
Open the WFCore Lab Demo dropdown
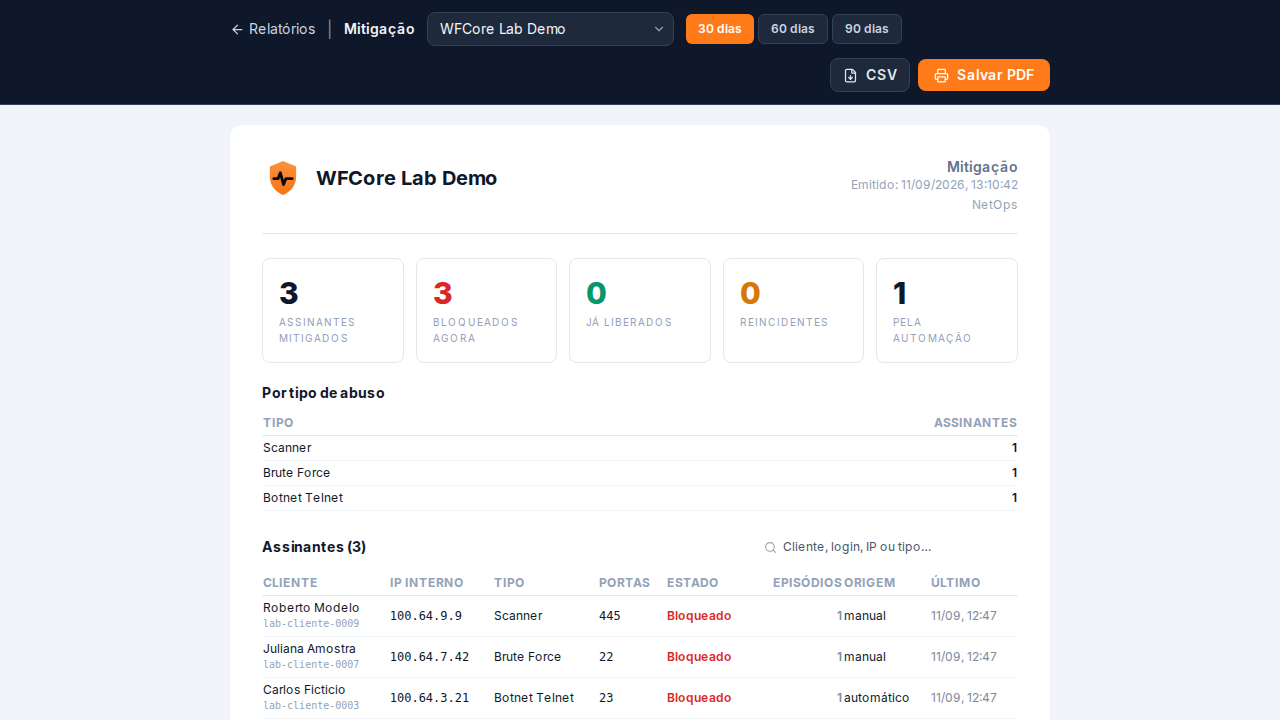click(x=550, y=29)
